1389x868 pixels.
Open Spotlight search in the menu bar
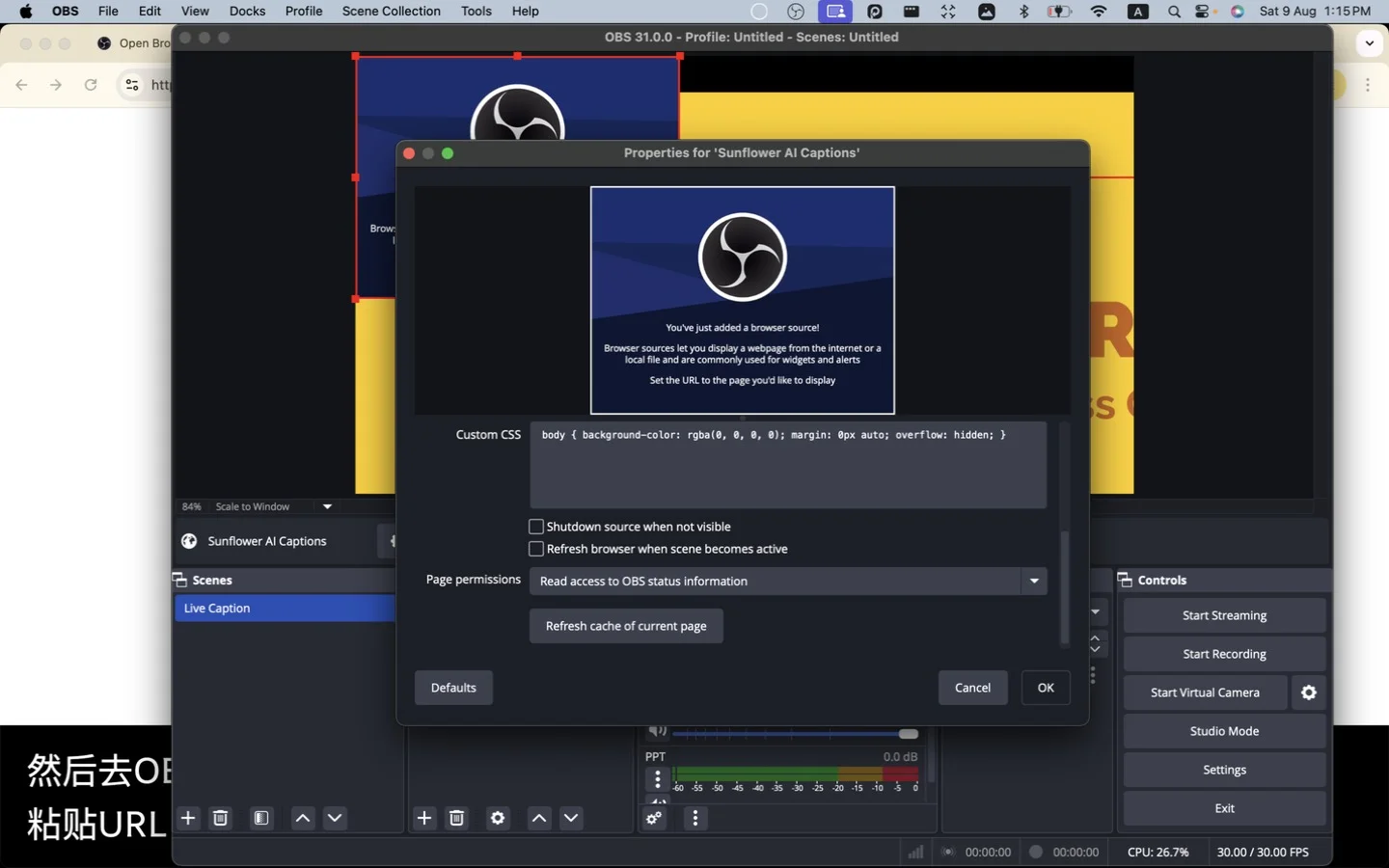[1174, 12]
